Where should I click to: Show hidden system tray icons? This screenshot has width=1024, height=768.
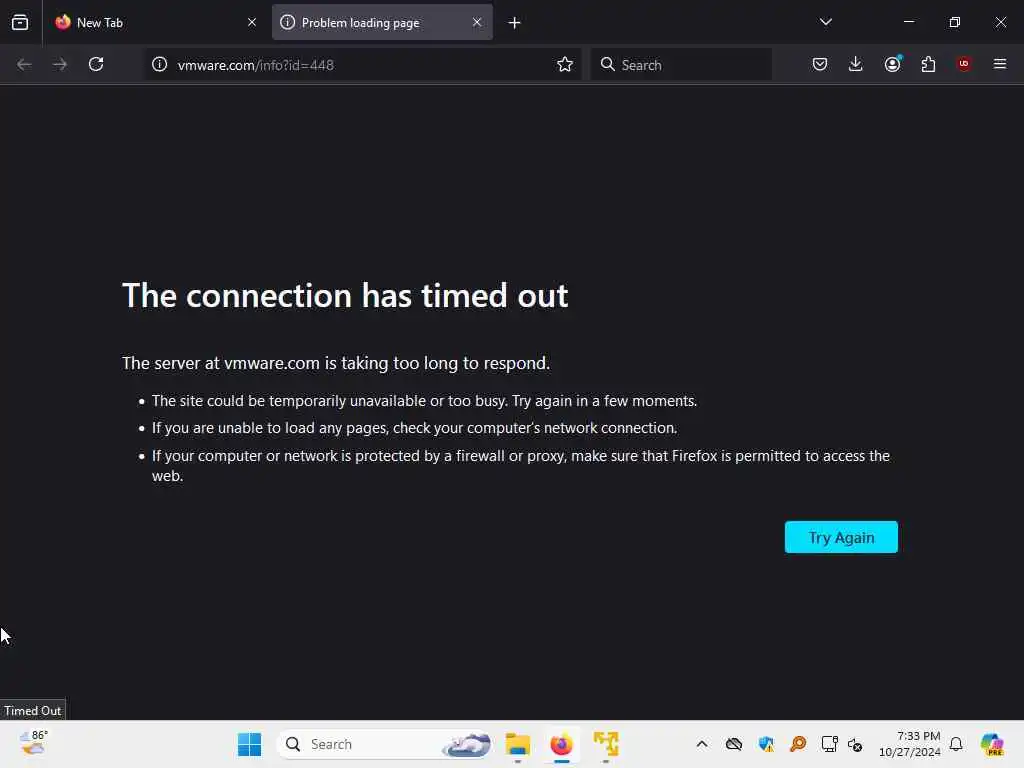coord(702,744)
